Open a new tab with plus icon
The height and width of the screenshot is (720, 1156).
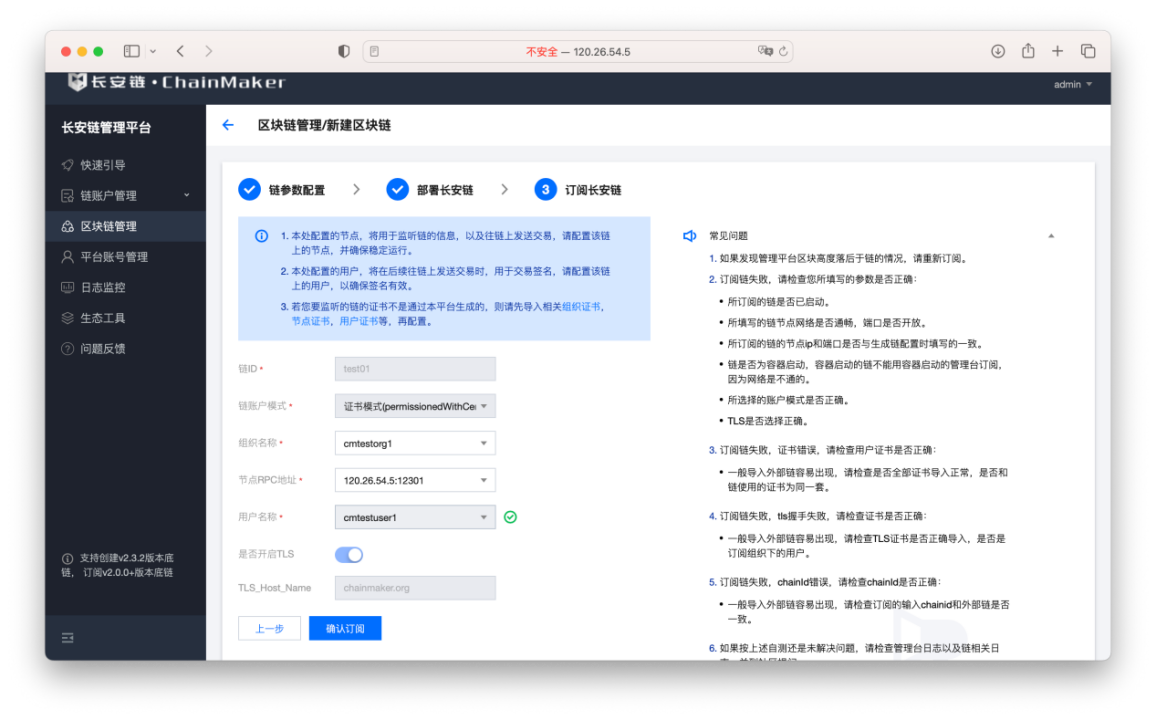point(1057,51)
